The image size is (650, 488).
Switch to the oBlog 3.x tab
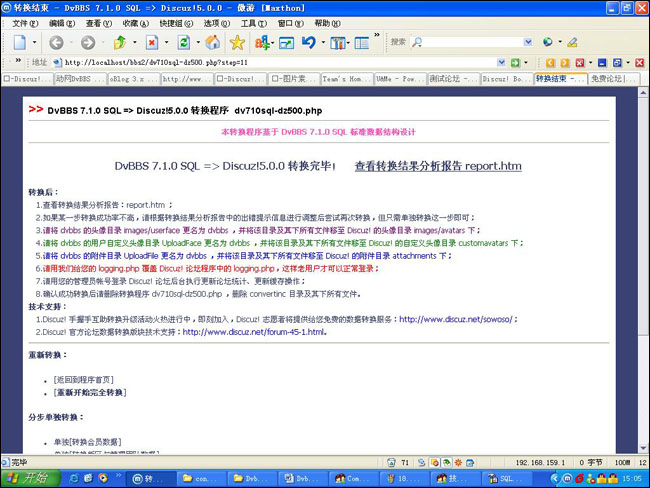point(133,79)
